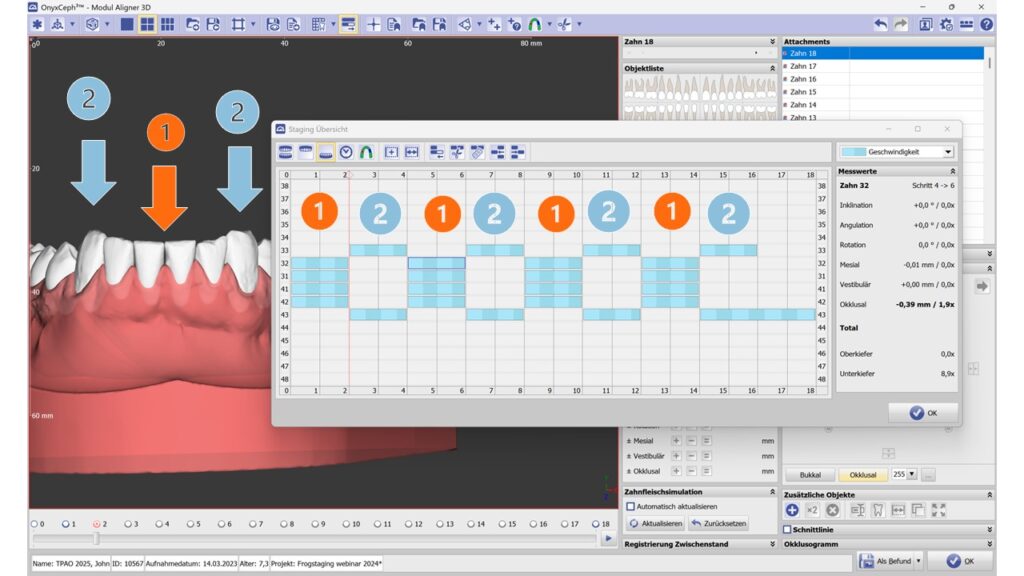Switch to the Bukkal view tab
Image resolution: width=1024 pixels, height=576 pixels.
(809, 475)
